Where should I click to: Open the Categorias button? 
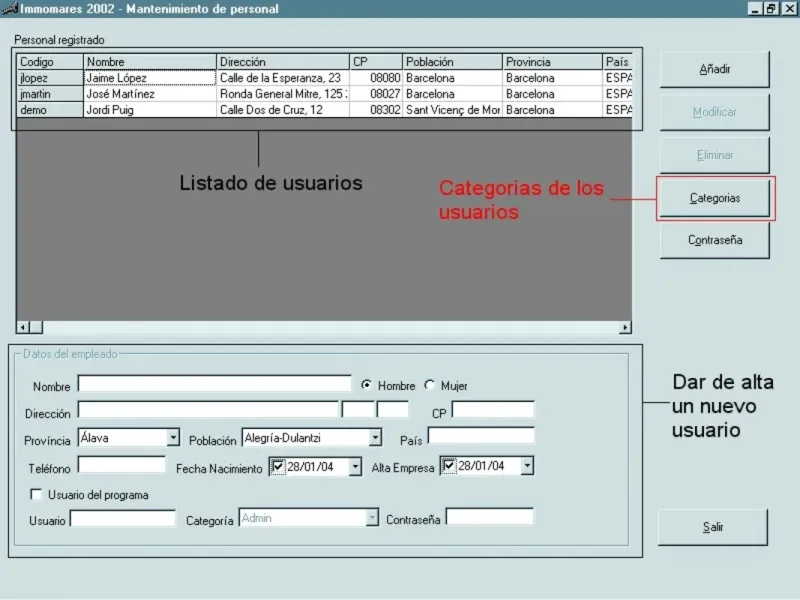pos(714,198)
